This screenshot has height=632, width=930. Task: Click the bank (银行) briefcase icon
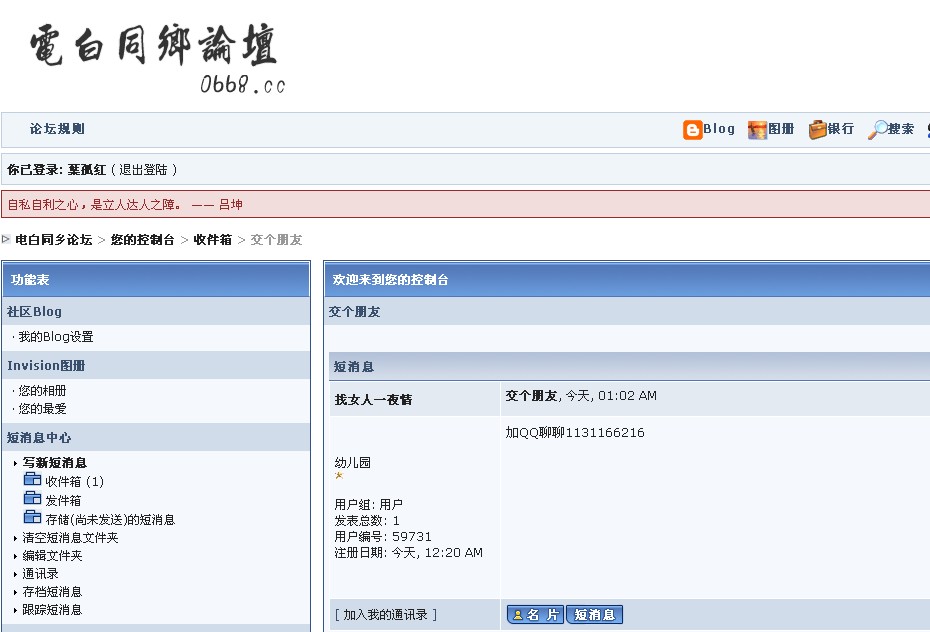pos(818,130)
